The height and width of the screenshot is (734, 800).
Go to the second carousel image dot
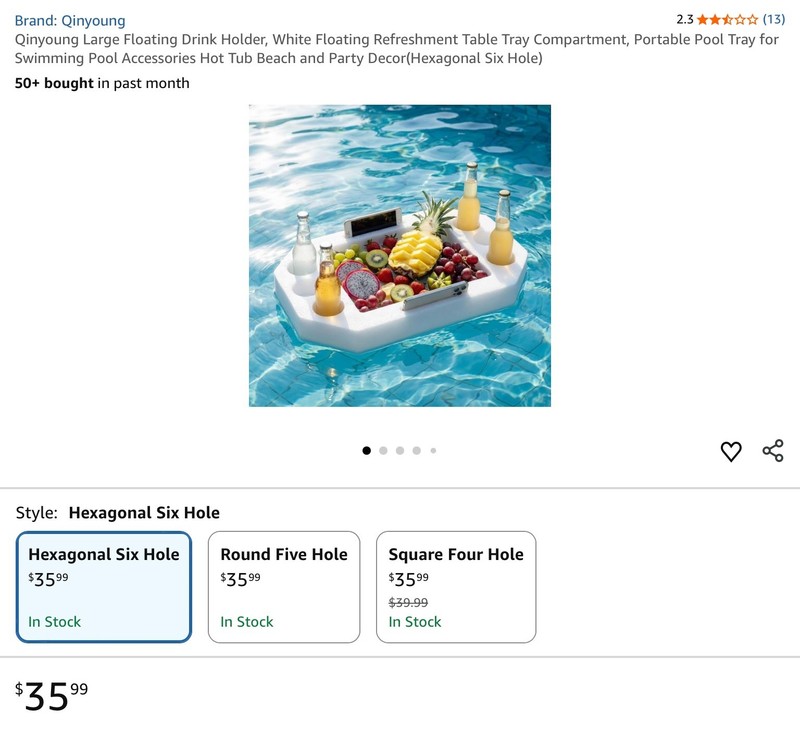pyautogui.click(x=383, y=450)
